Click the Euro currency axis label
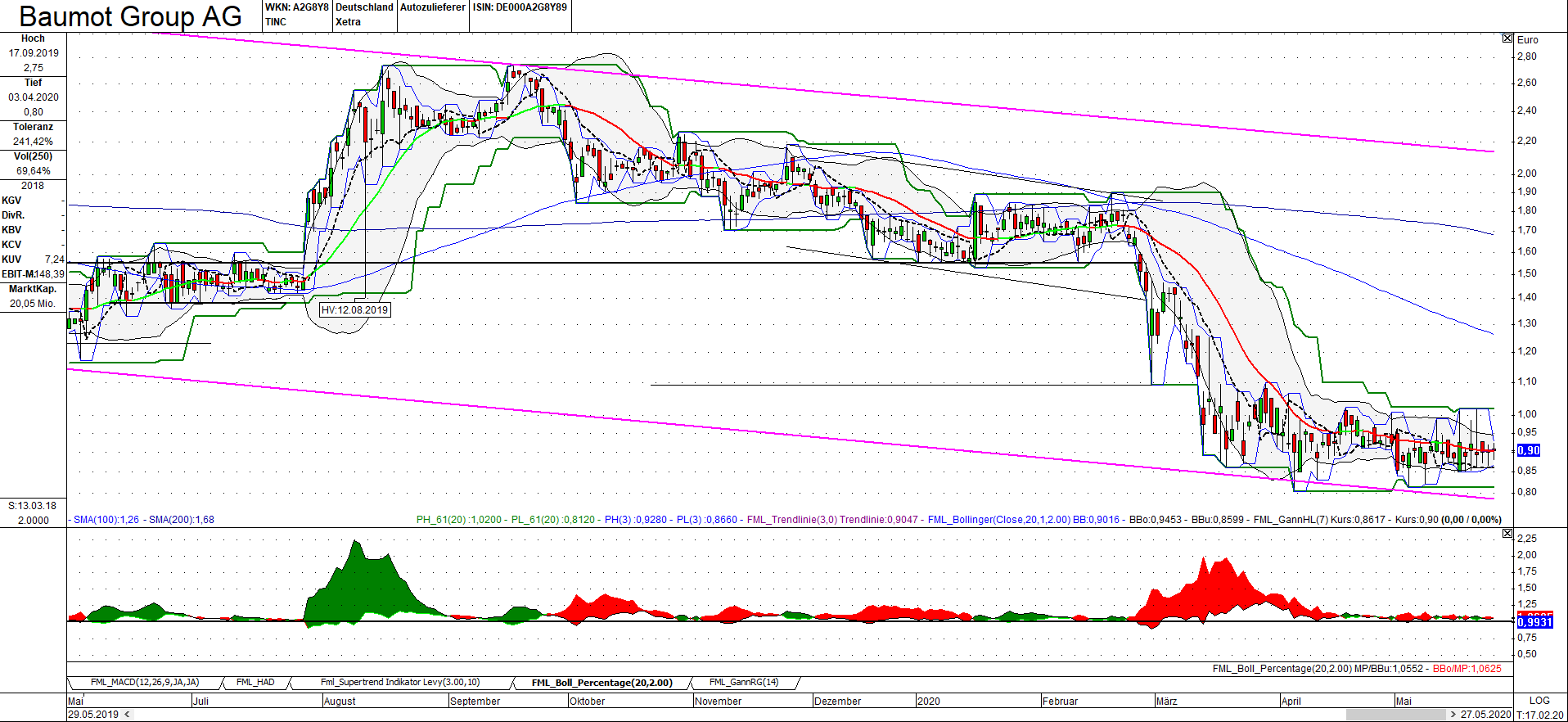The width and height of the screenshot is (1568, 722). [x=1528, y=40]
